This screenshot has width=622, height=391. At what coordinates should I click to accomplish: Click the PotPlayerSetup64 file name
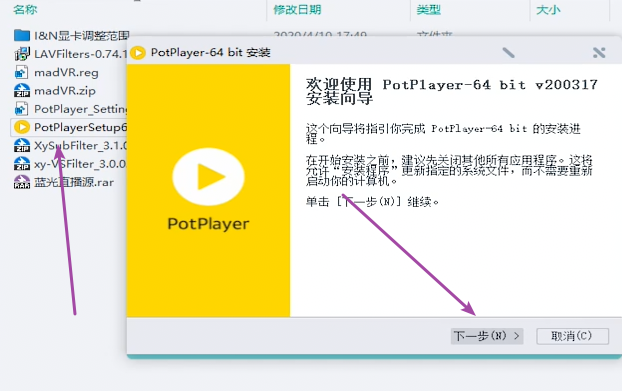pyautogui.click(x=81, y=127)
